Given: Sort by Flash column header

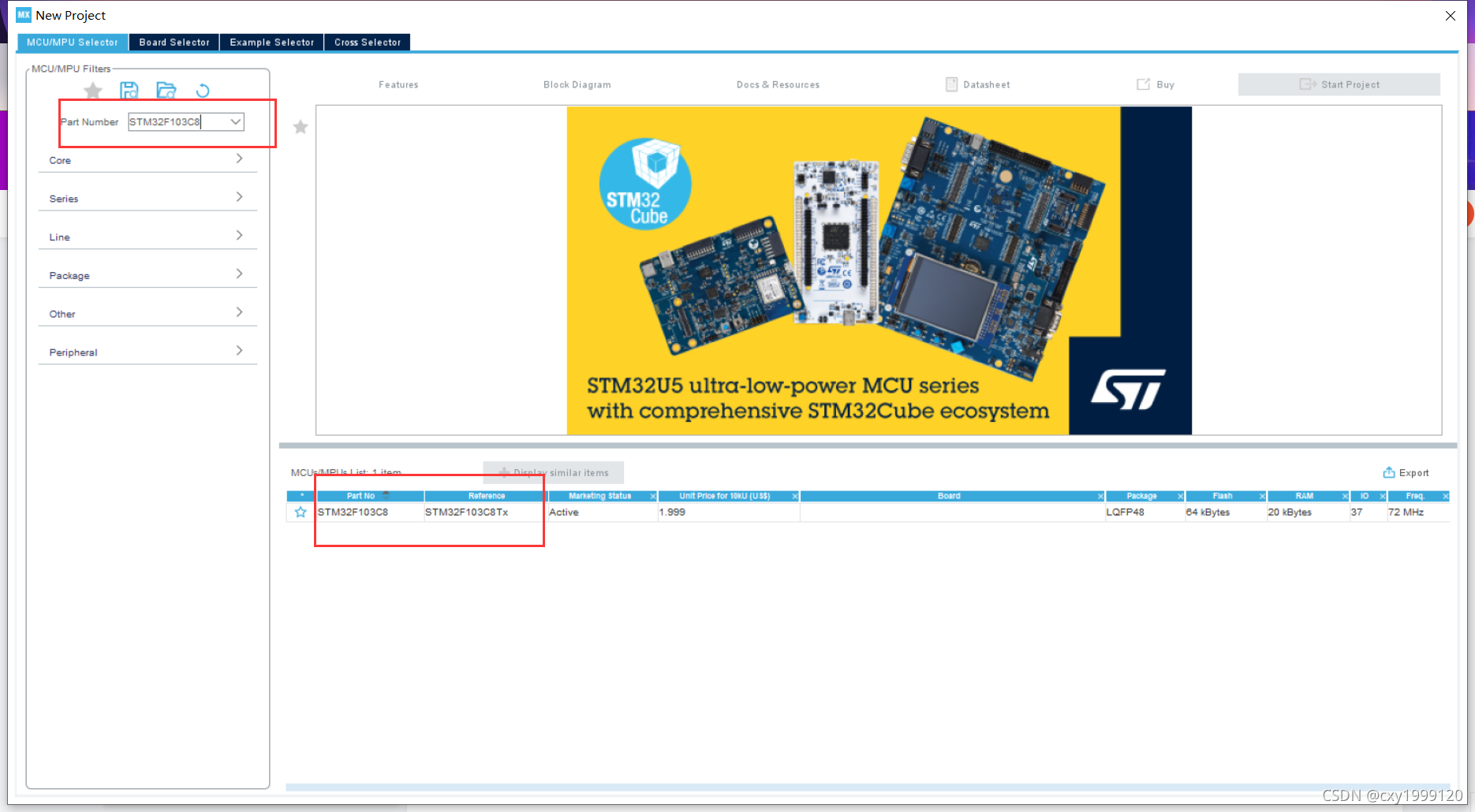Looking at the screenshot, I should [x=1222, y=496].
